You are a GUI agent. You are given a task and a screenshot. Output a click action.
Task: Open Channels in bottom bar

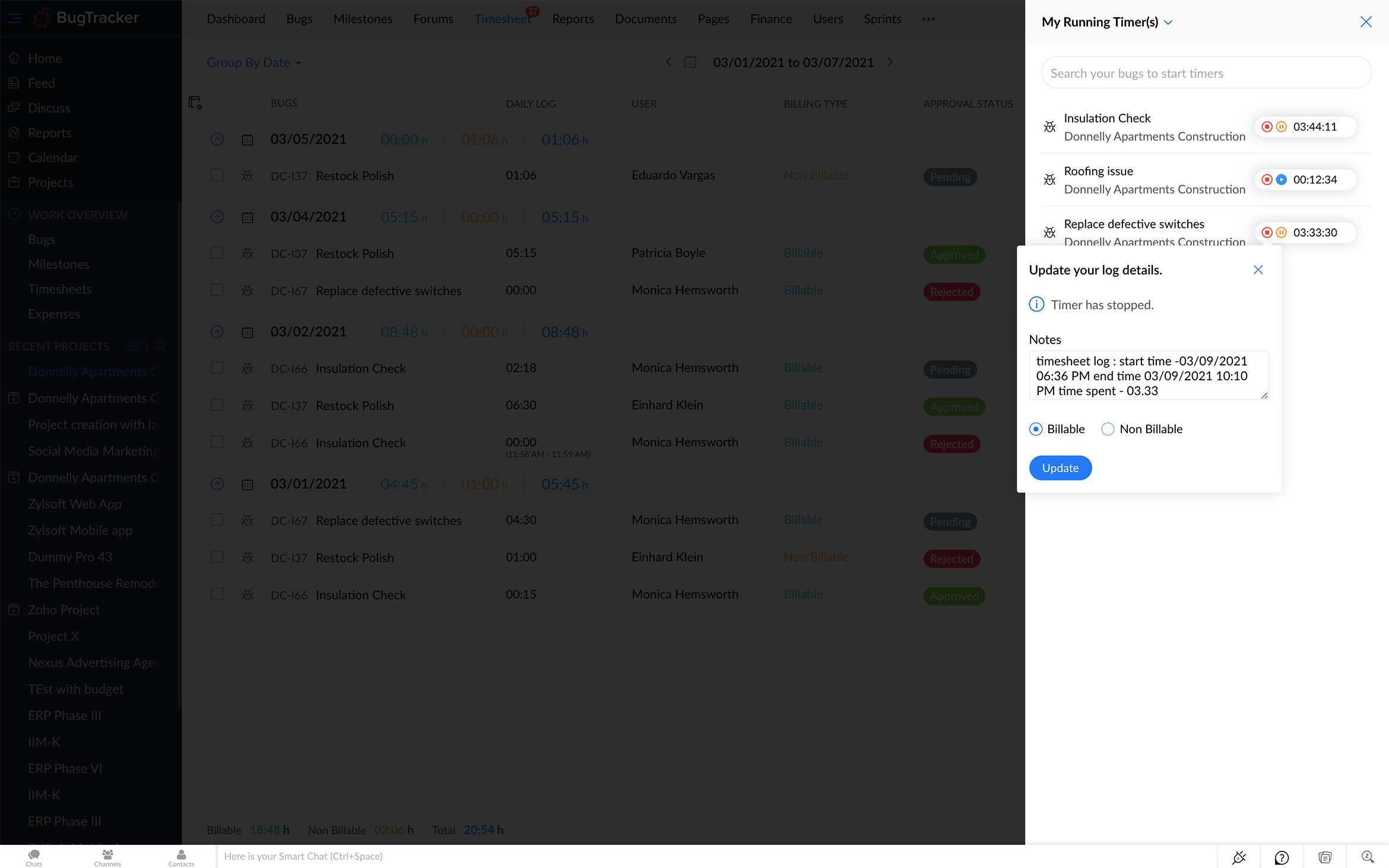(x=107, y=857)
